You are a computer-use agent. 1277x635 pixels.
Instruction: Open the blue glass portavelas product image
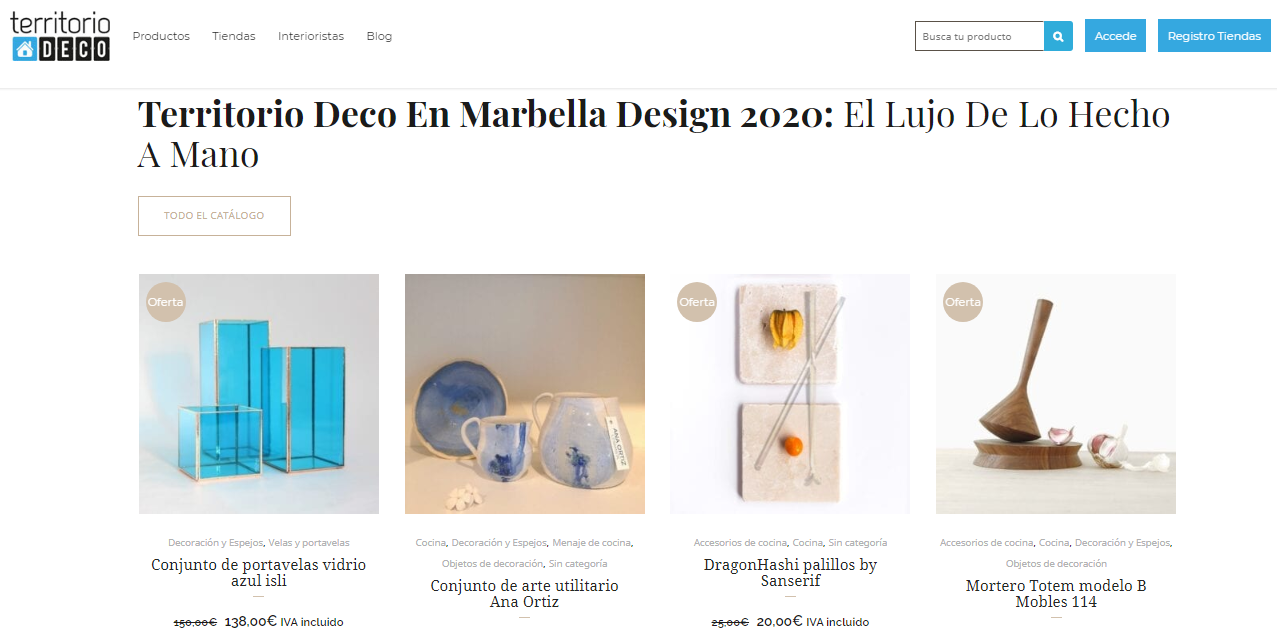[x=259, y=394]
